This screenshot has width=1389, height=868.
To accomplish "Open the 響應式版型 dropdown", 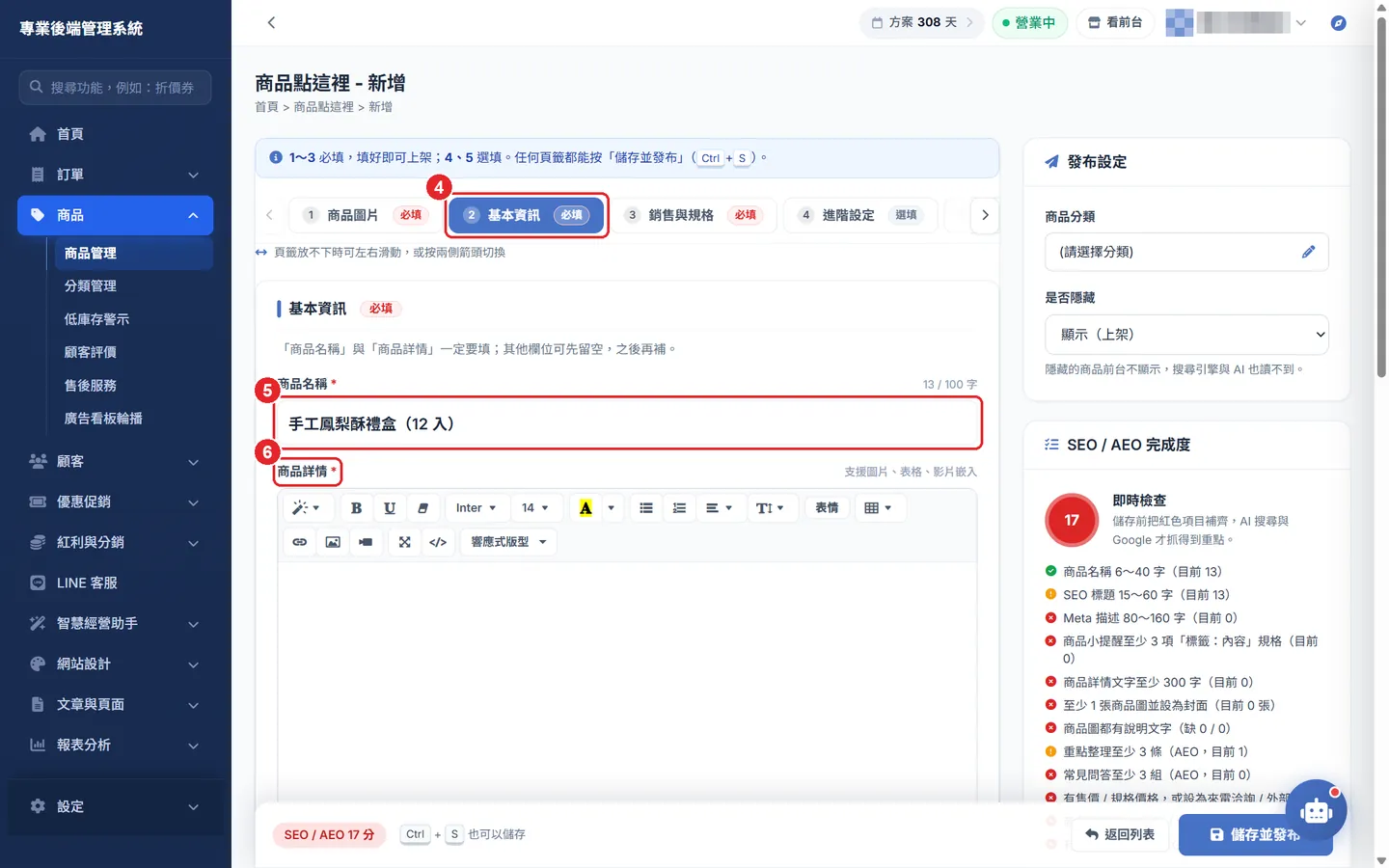I will pyautogui.click(x=508, y=542).
